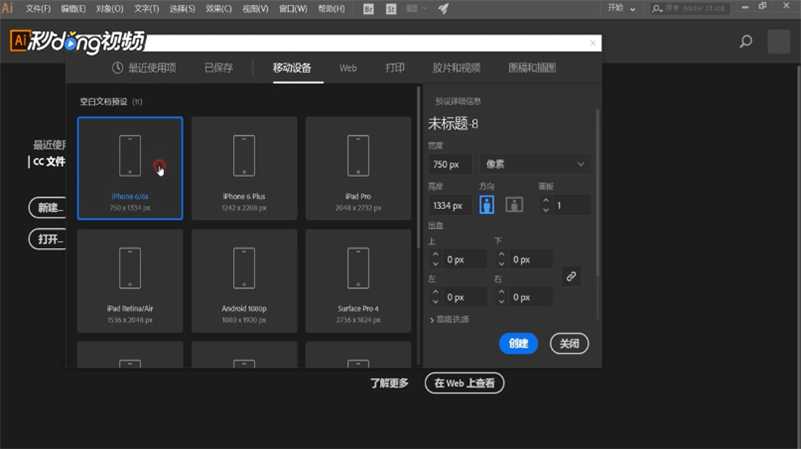Switch to the 胶片和视频 tab
This screenshot has height=449, width=801.
click(x=456, y=68)
